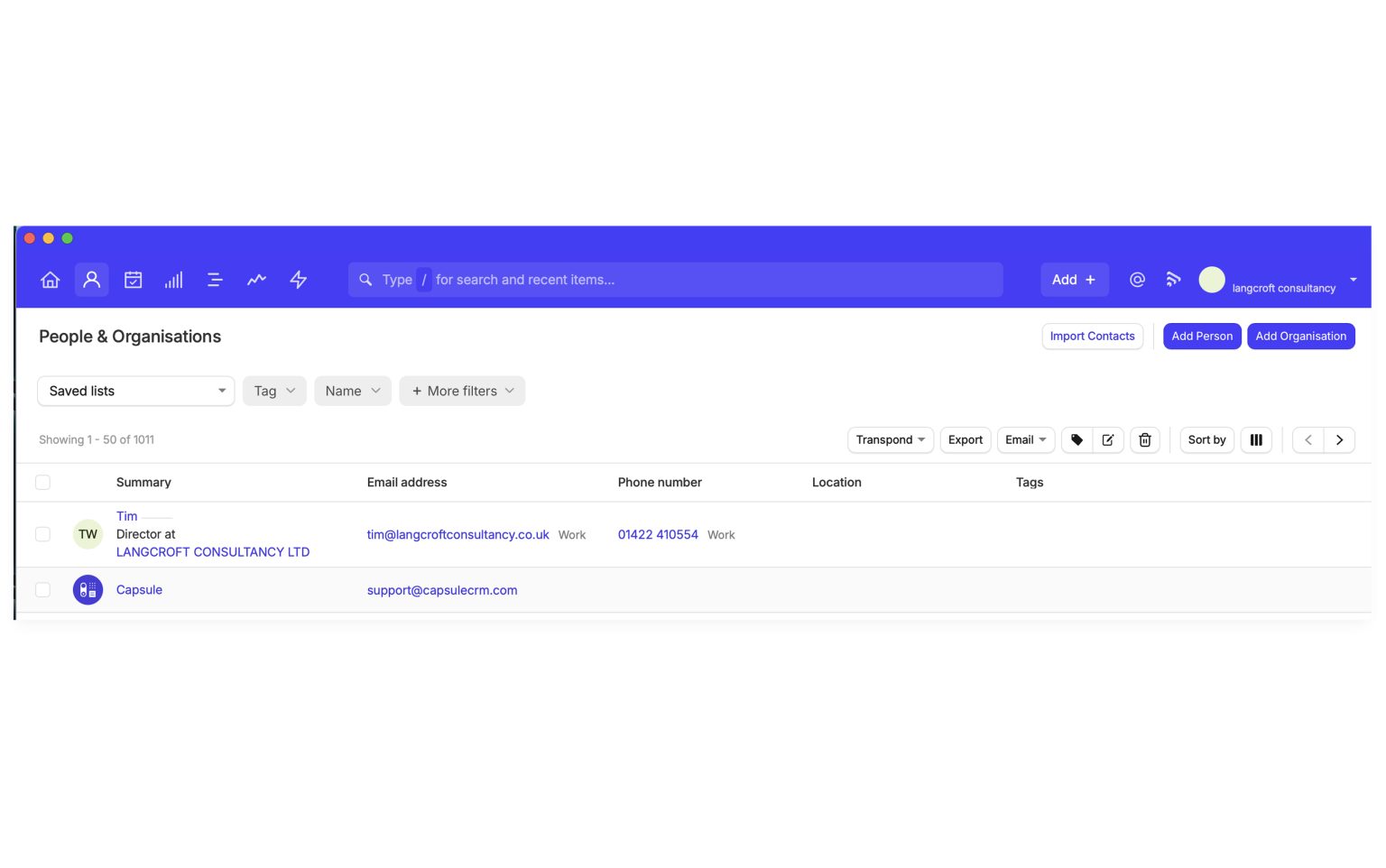Screen dimensions: 1386x868
Task: Open the Saved lists dropdown
Action: [x=135, y=391]
